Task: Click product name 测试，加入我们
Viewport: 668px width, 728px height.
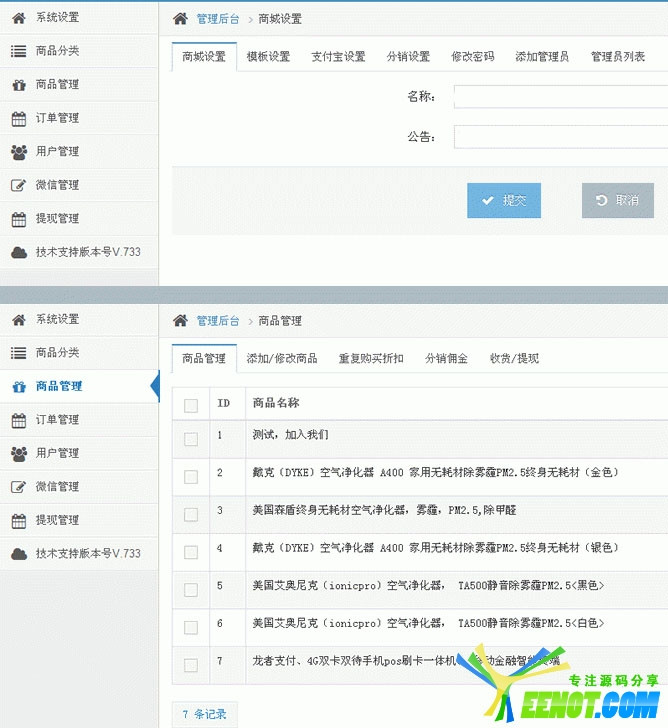Action: tap(291, 435)
